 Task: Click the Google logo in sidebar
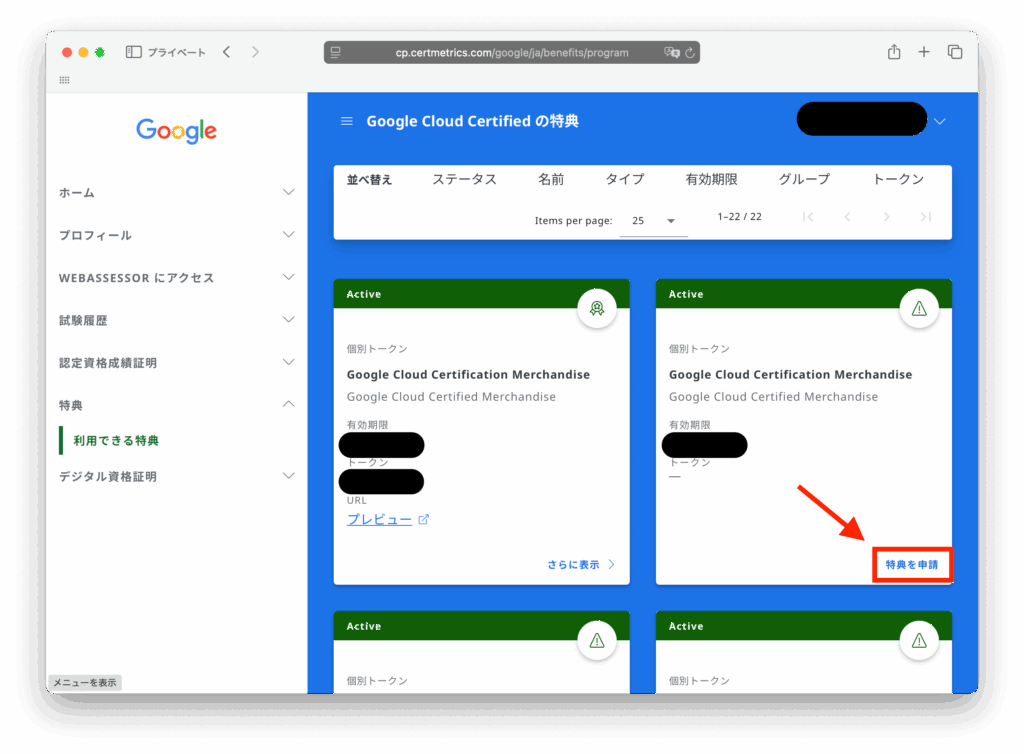click(176, 131)
